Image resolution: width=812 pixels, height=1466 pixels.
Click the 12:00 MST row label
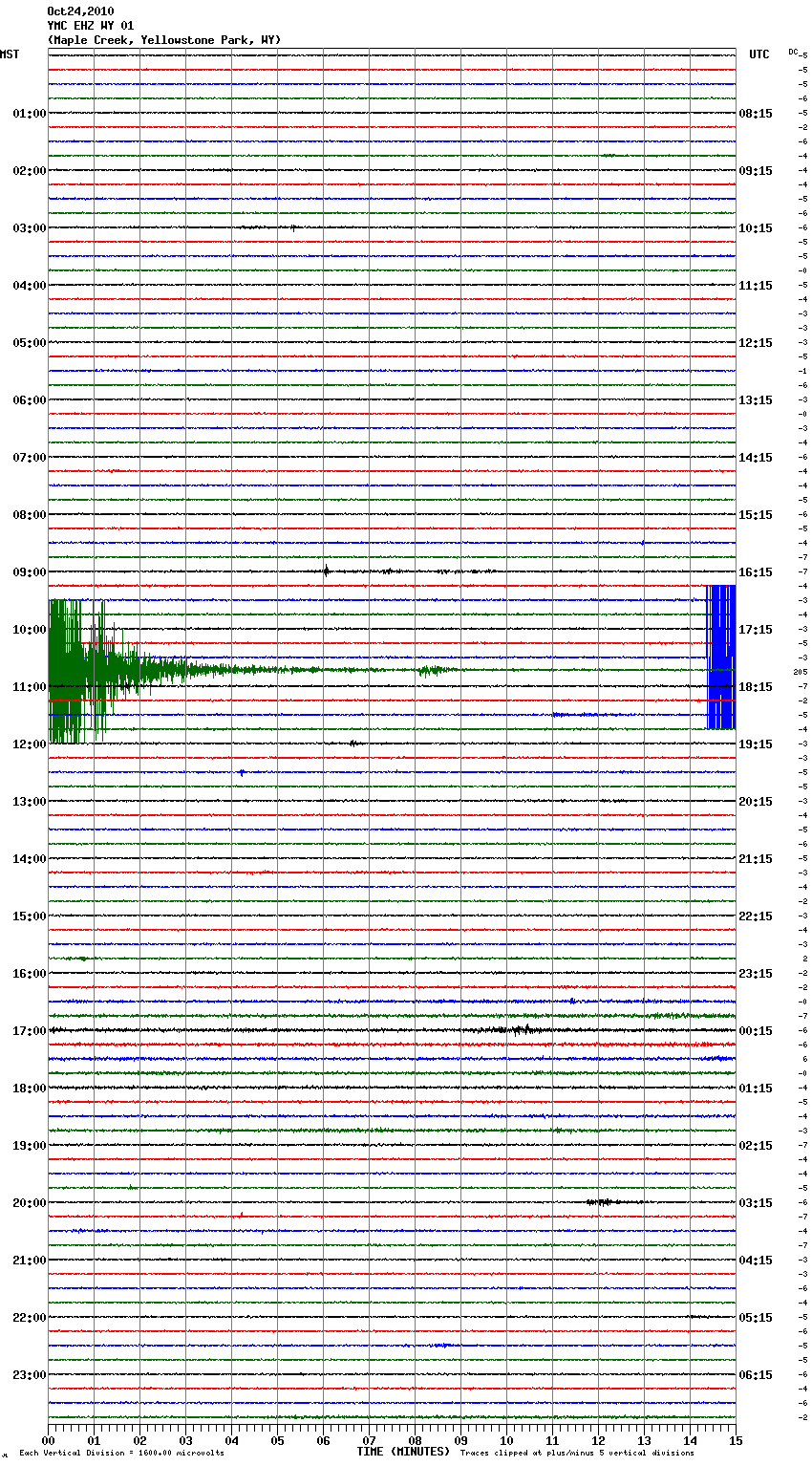click(x=29, y=744)
